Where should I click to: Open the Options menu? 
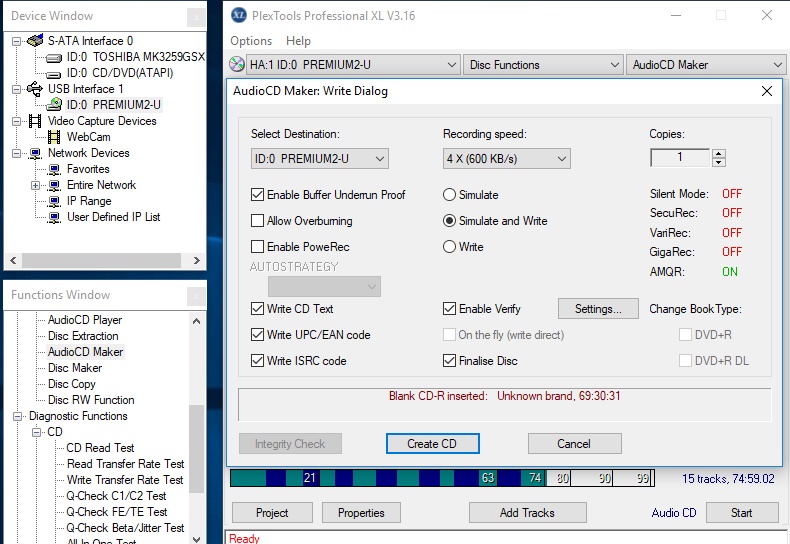[251, 41]
